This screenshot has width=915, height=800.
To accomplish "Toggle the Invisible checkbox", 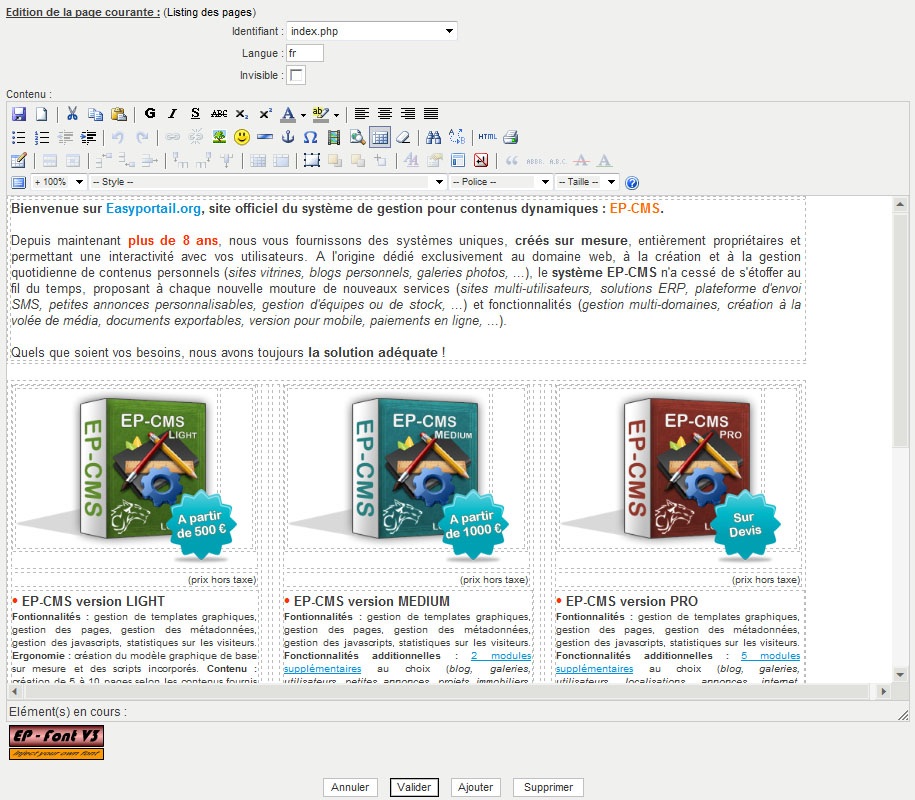I will tap(297, 75).
